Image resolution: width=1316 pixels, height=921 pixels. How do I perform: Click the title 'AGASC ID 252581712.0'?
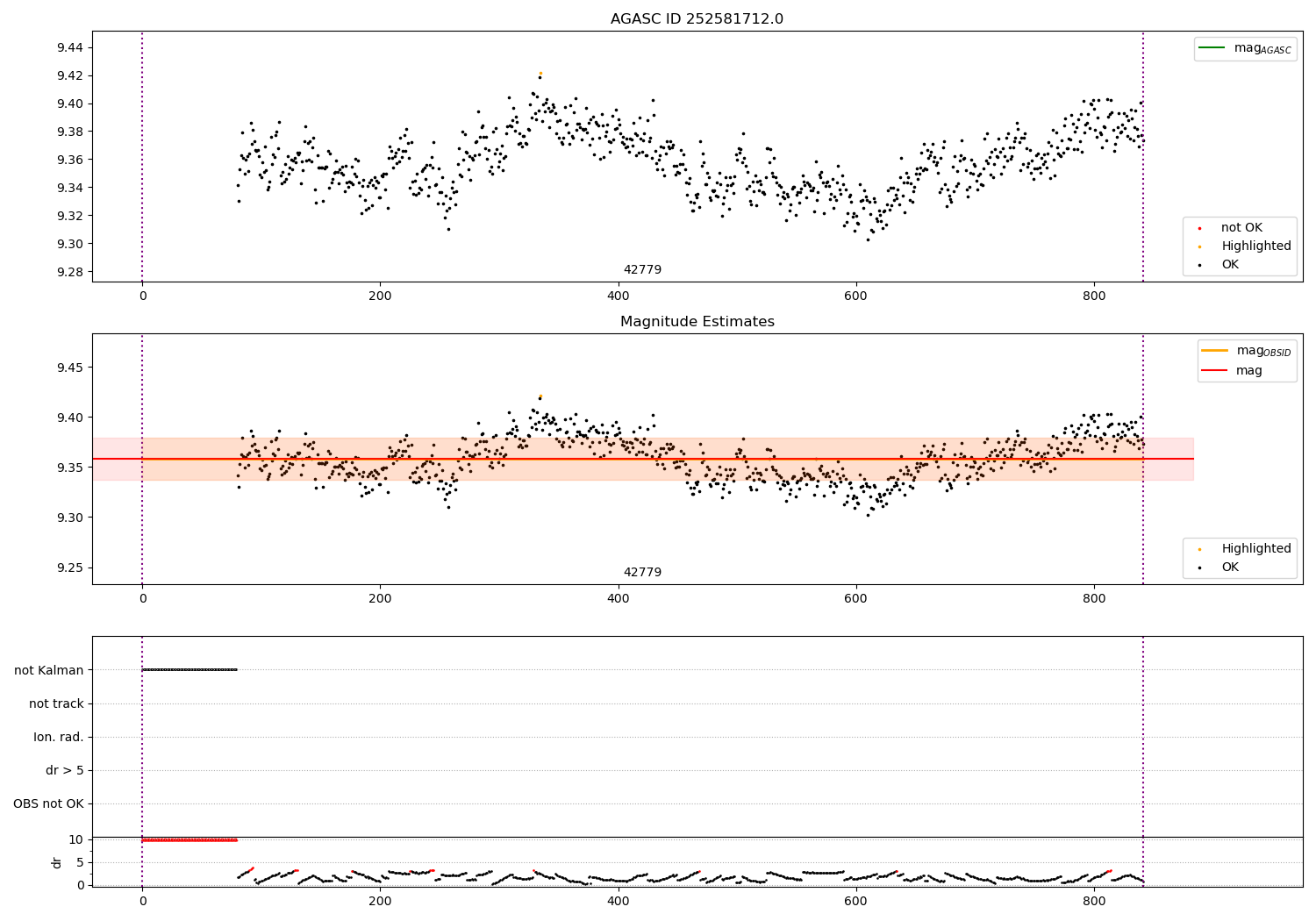point(697,18)
